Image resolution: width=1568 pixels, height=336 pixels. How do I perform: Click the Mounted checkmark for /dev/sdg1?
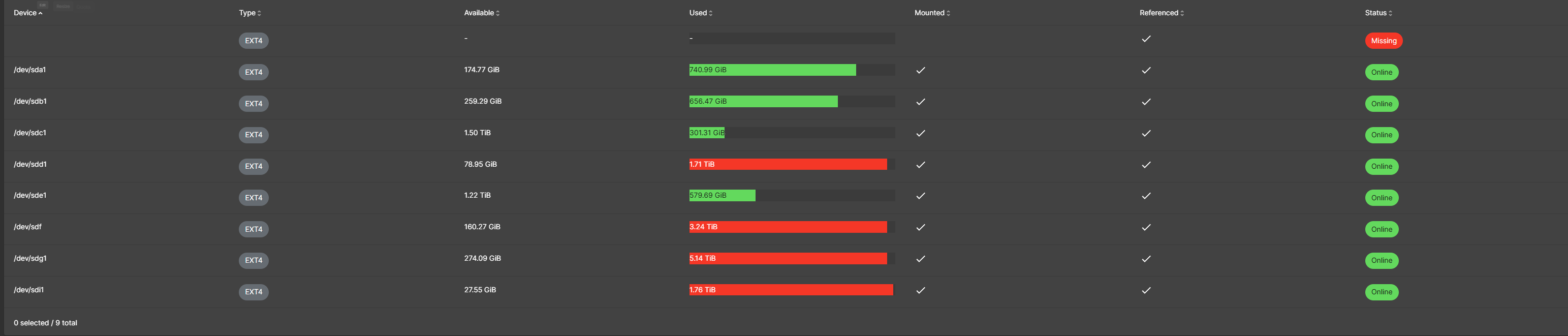click(920, 259)
